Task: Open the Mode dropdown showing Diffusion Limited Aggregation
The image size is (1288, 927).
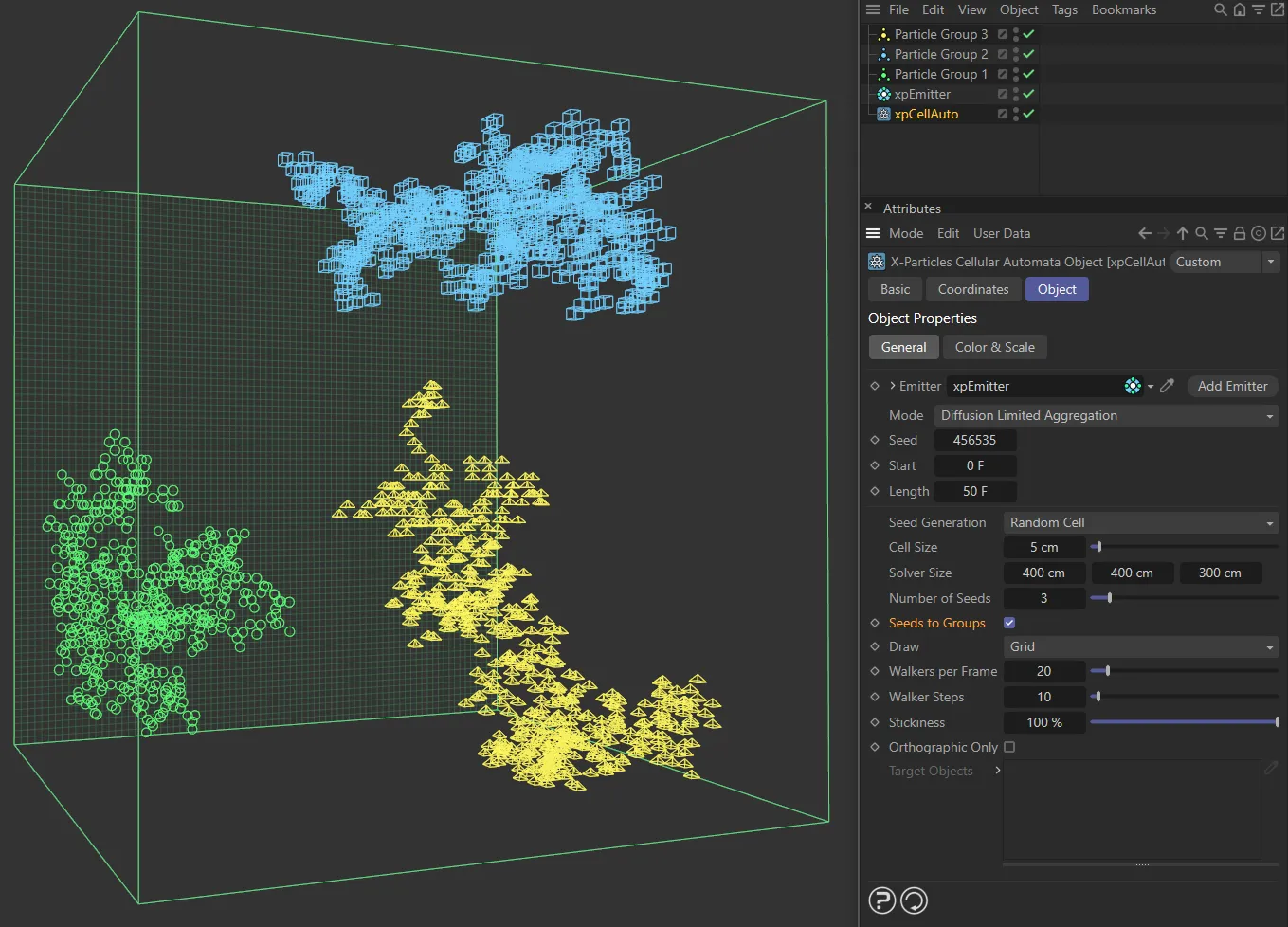Action: 1104,415
